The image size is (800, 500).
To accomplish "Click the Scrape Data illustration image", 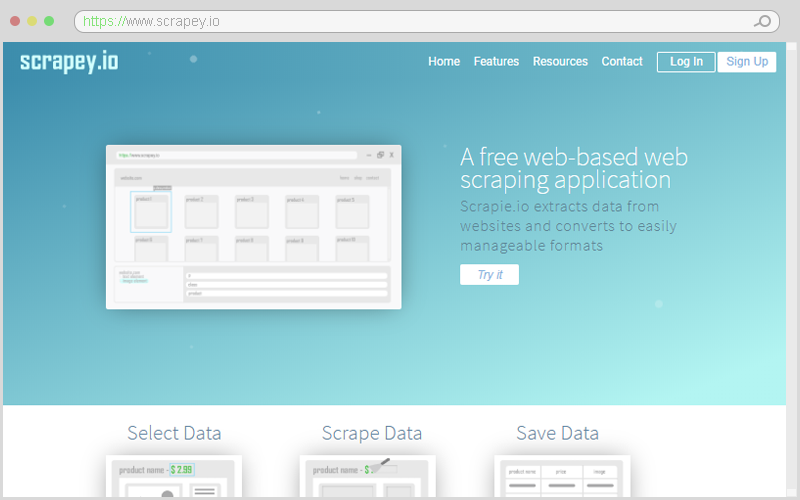I will (x=368, y=476).
